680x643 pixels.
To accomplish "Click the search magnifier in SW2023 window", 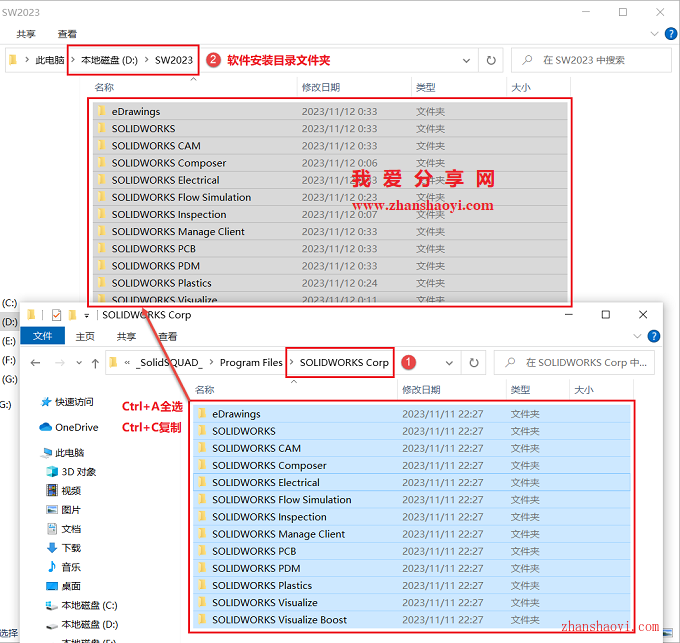I will [527, 60].
